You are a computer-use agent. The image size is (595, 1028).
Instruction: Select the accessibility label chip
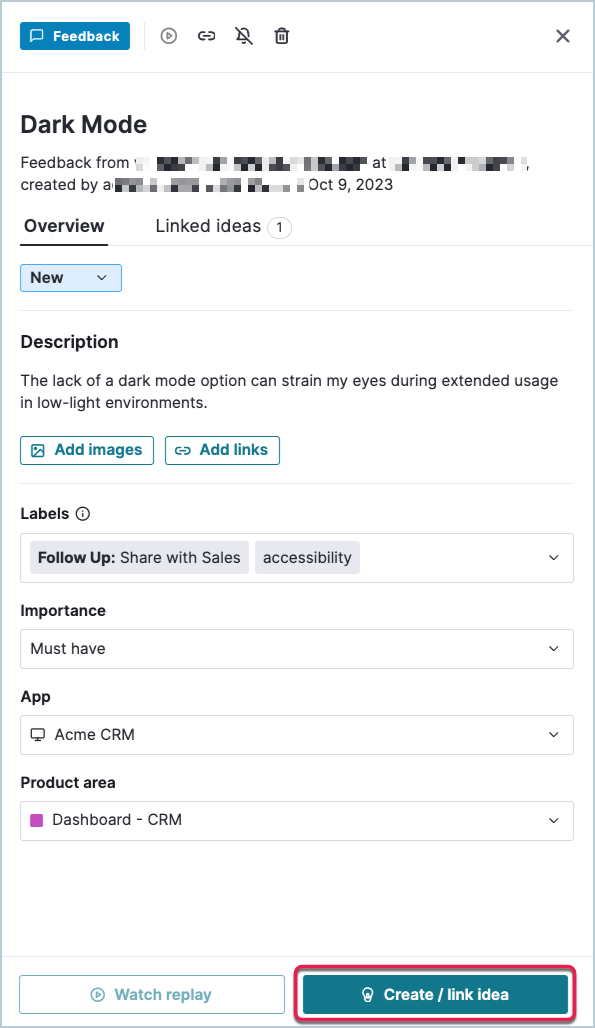point(307,558)
